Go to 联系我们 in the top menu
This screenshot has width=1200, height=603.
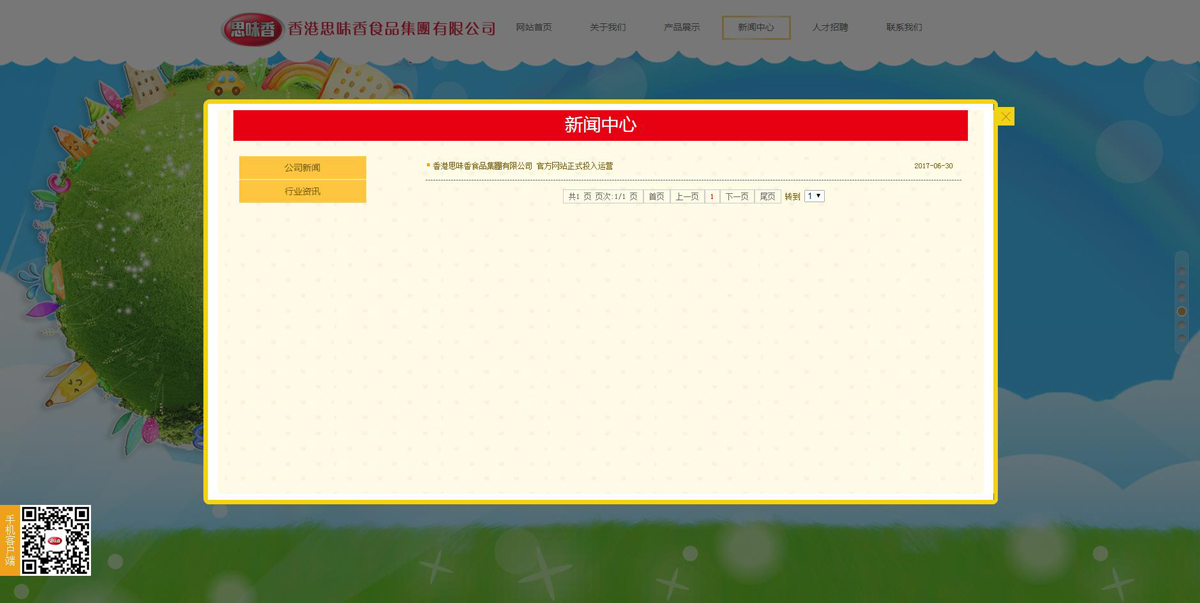[x=904, y=28]
